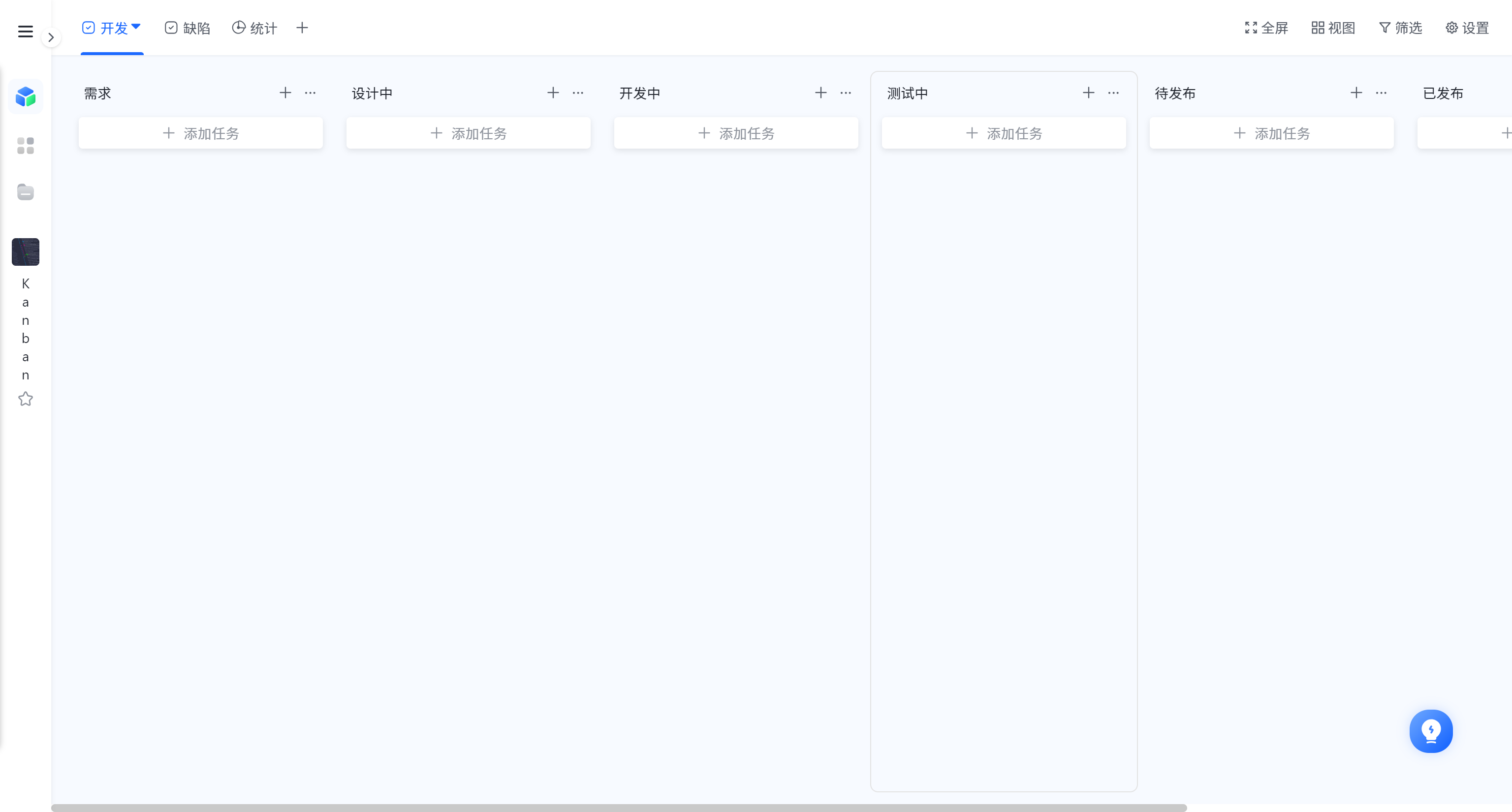The height and width of the screenshot is (812, 1512).
Task: Add a new tab with the plus icon
Action: tap(302, 28)
